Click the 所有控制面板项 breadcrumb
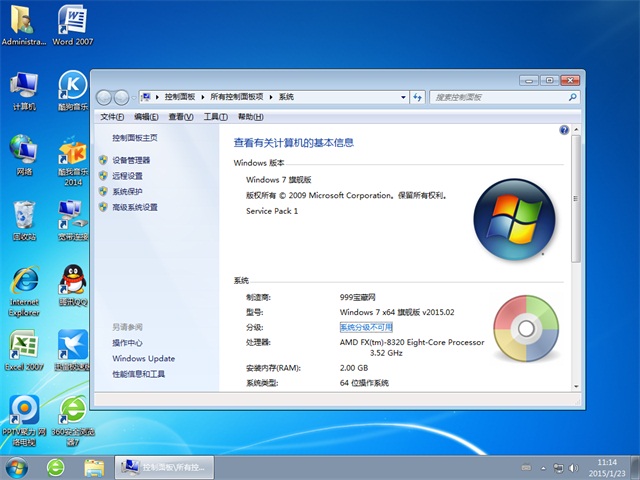The image size is (640, 480). pos(237,97)
